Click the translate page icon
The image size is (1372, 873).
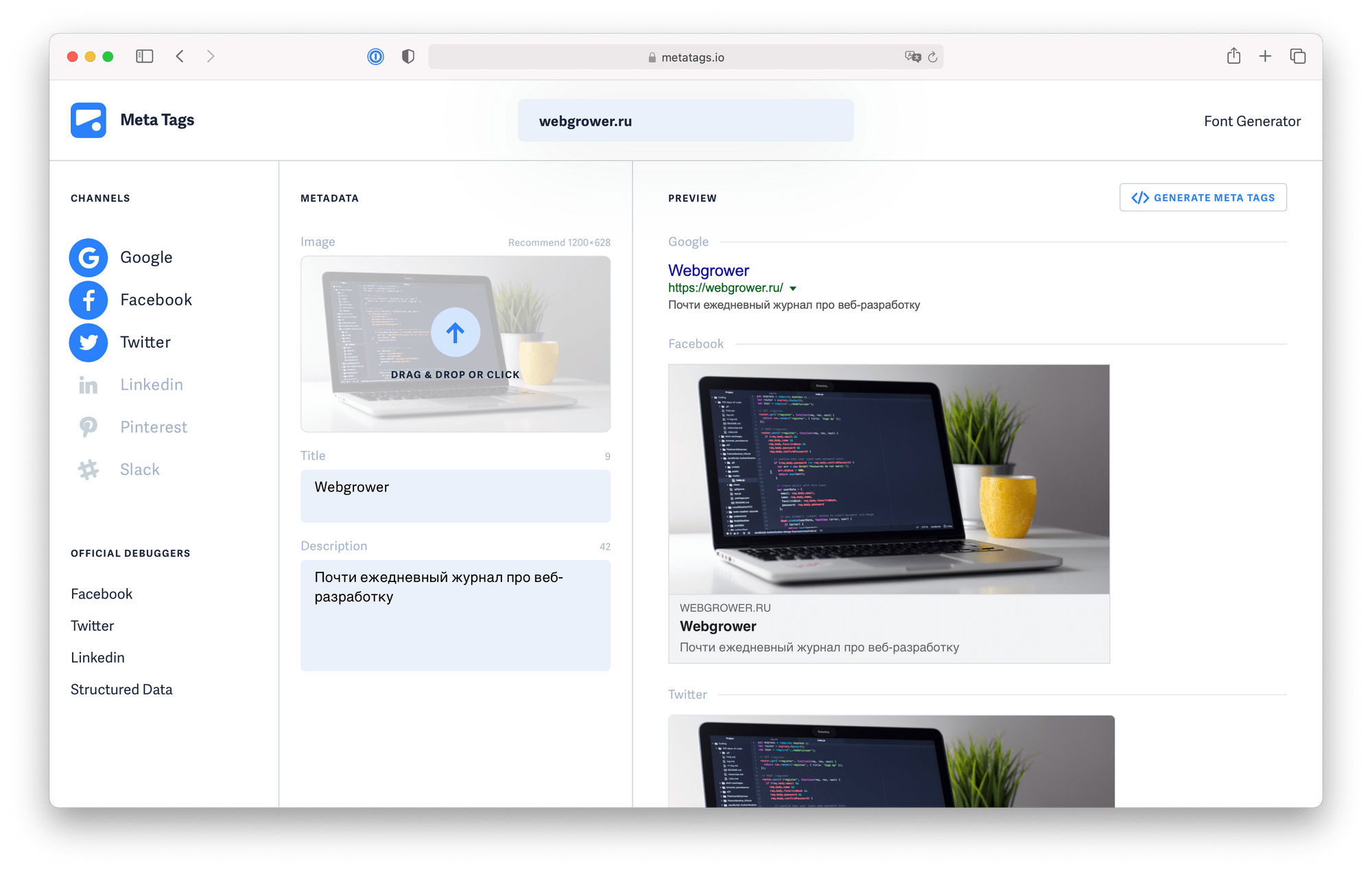point(912,57)
